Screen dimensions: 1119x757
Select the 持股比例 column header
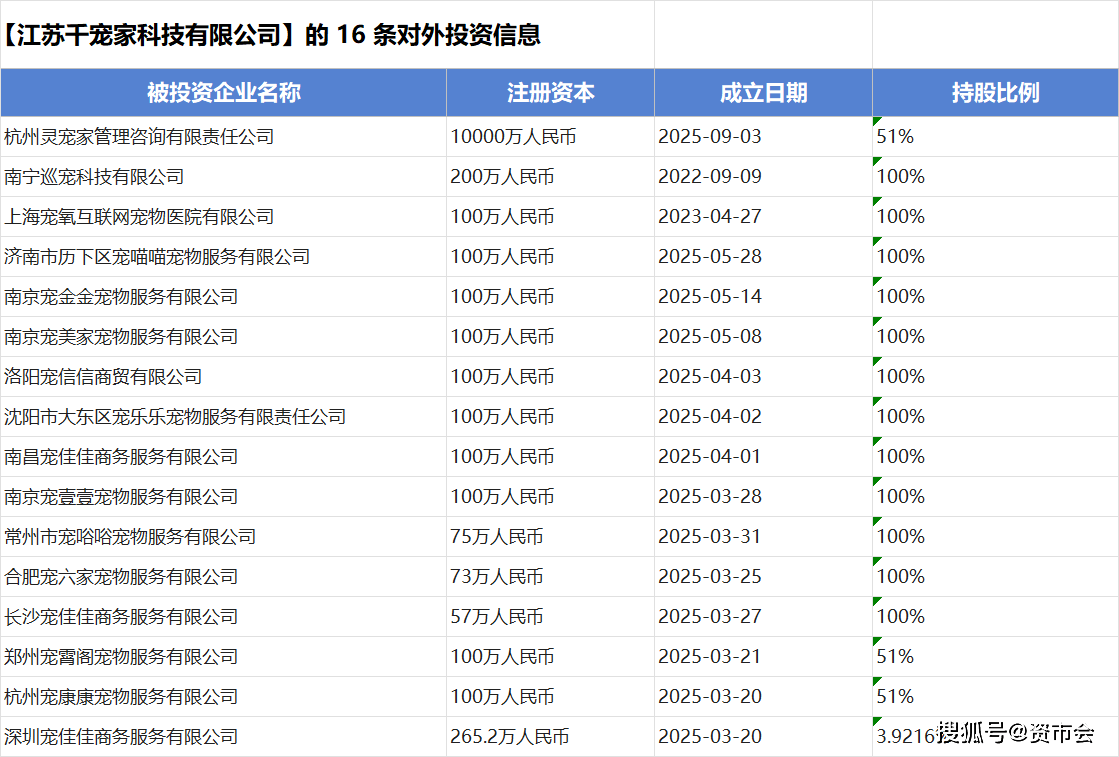click(995, 93)
